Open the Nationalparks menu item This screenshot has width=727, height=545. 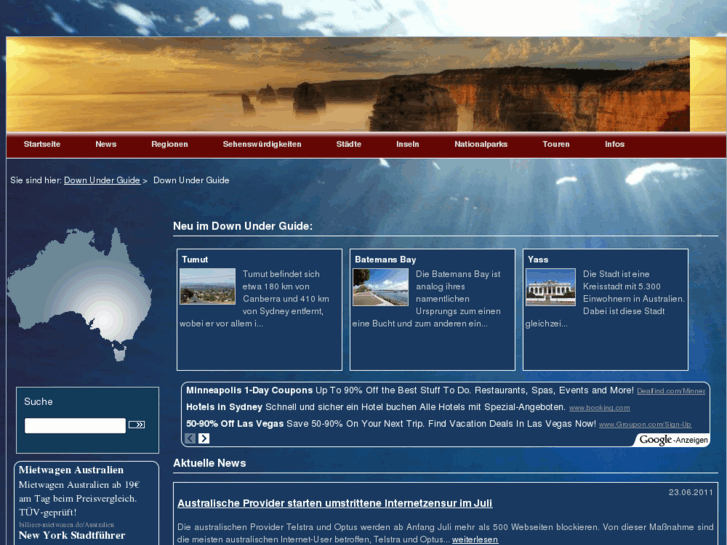tap(481, 144)
